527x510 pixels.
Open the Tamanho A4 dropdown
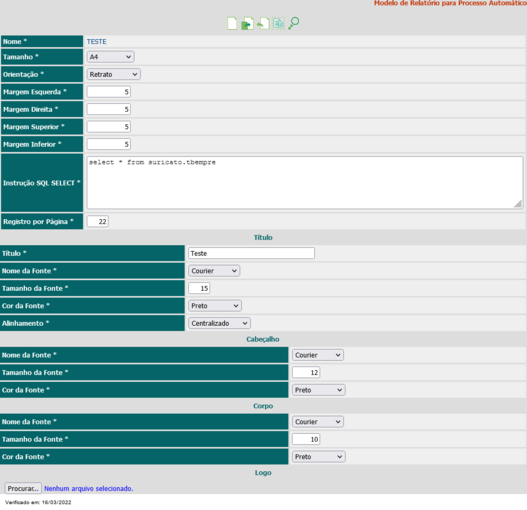(111, 57)
